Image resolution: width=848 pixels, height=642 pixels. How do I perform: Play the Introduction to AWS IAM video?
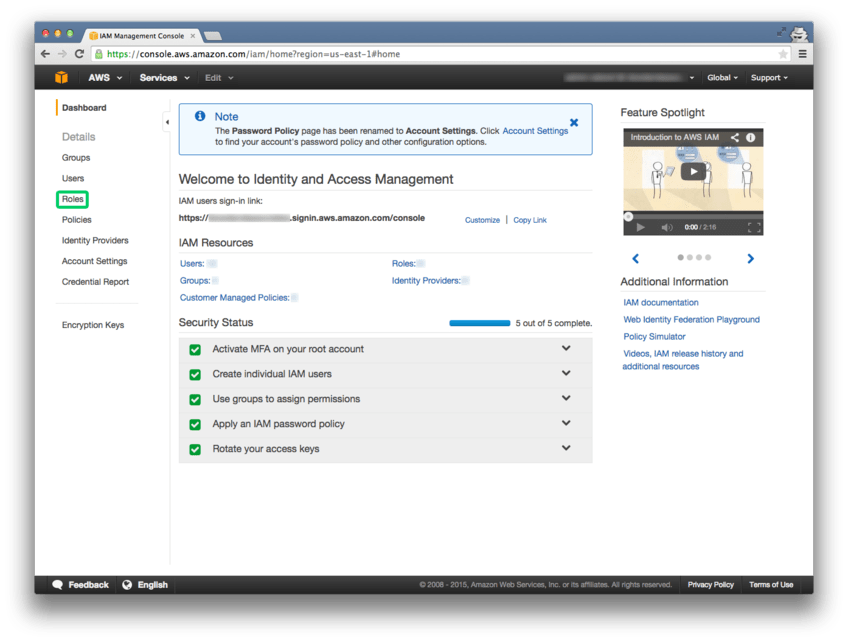click(693, 171)
